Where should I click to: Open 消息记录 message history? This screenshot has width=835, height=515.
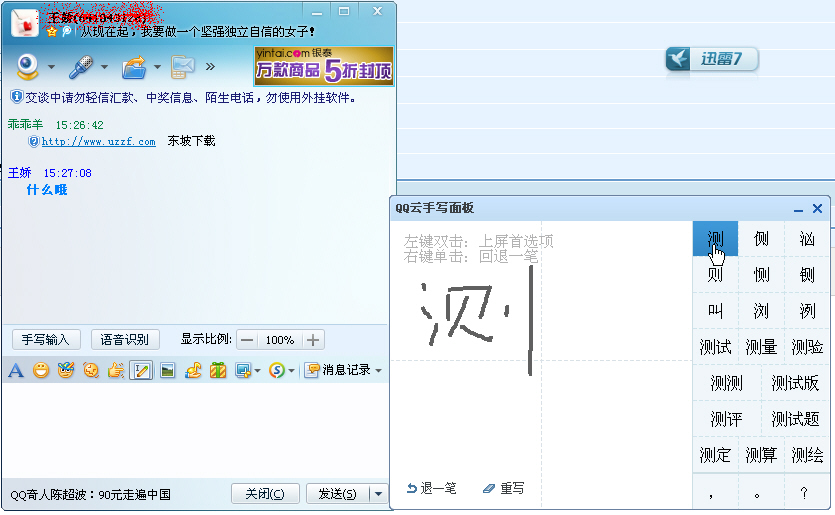(x=338, y=370)
